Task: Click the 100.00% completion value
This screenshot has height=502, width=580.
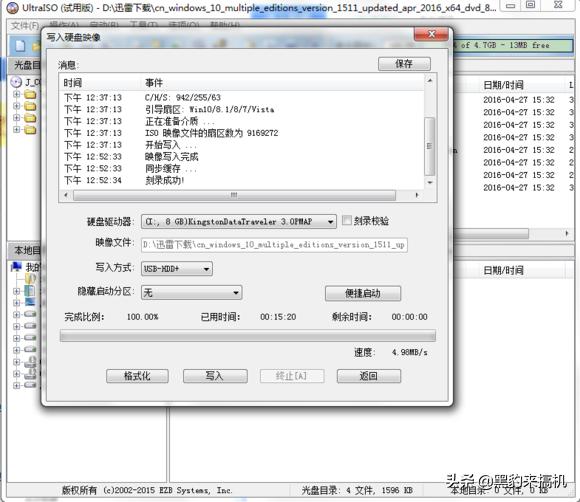Action: pos(142,317)
